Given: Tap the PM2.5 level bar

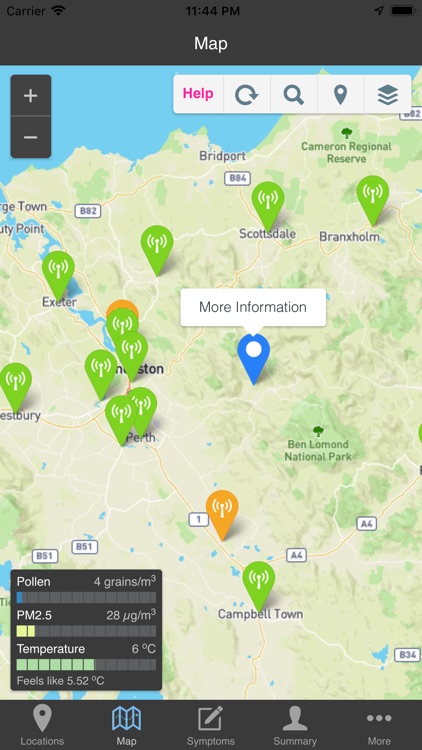Looking at the screenshot, I should [86, 631].
